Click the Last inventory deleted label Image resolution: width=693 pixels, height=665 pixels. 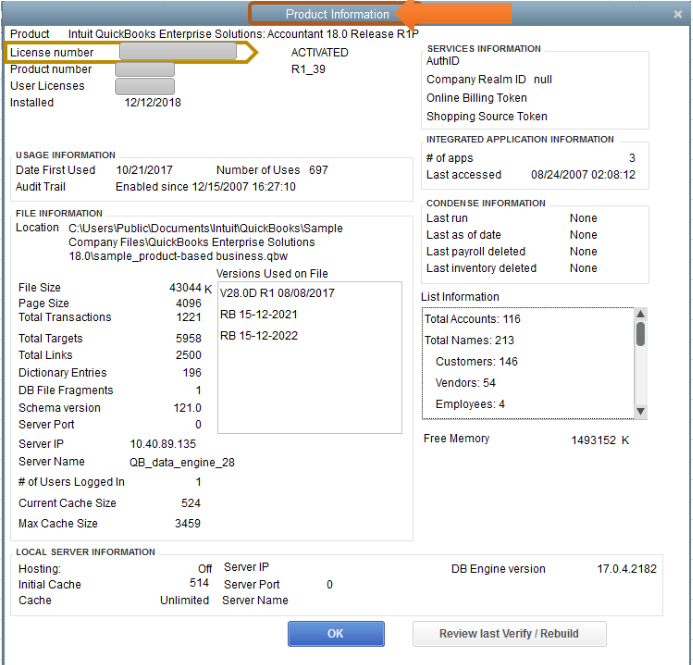click(x=481, y=268)
